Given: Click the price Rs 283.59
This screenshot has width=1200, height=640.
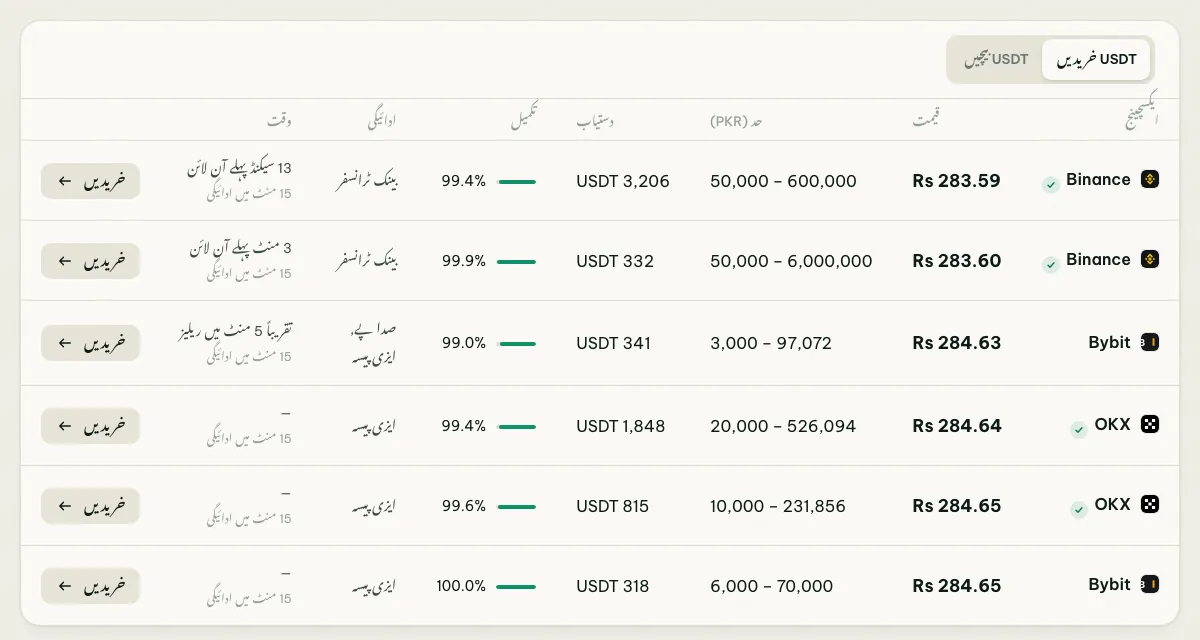Looking at the screenshot, I should click(x=956, y=181).
